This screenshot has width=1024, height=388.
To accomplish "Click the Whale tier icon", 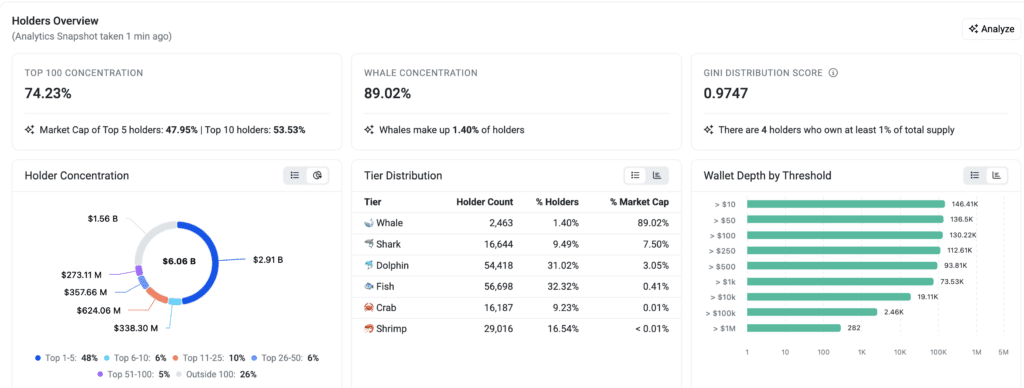I will [368, 223].
